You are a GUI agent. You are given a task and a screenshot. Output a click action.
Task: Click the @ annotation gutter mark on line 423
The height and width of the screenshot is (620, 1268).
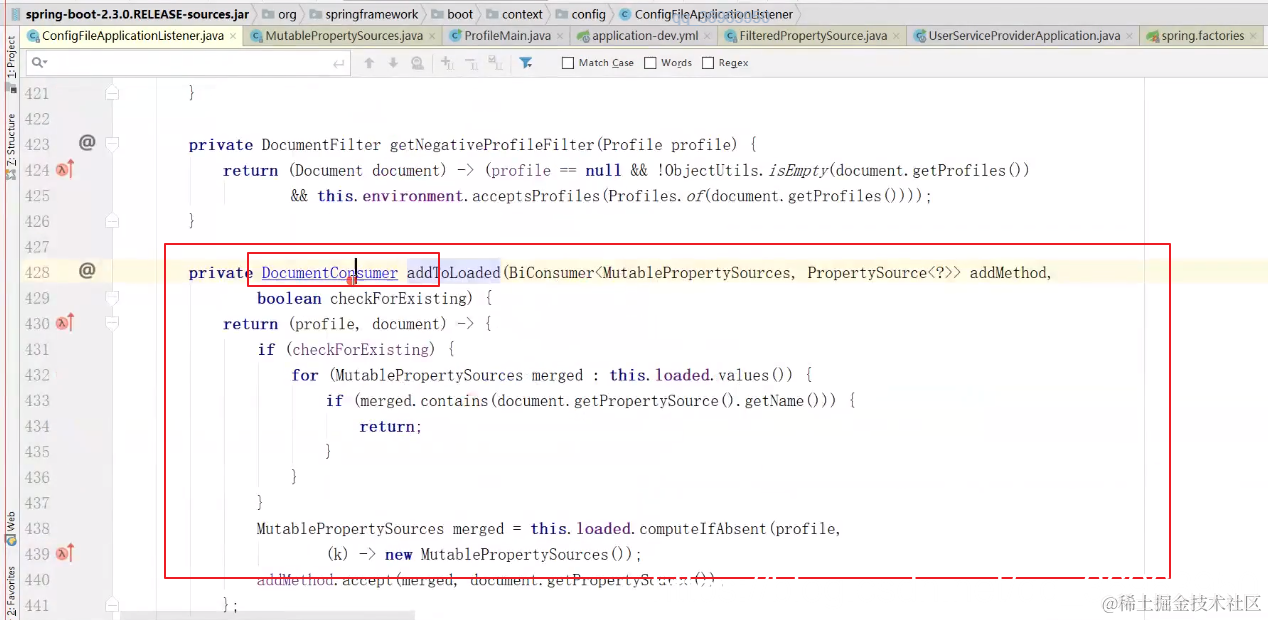click(87, 143)
